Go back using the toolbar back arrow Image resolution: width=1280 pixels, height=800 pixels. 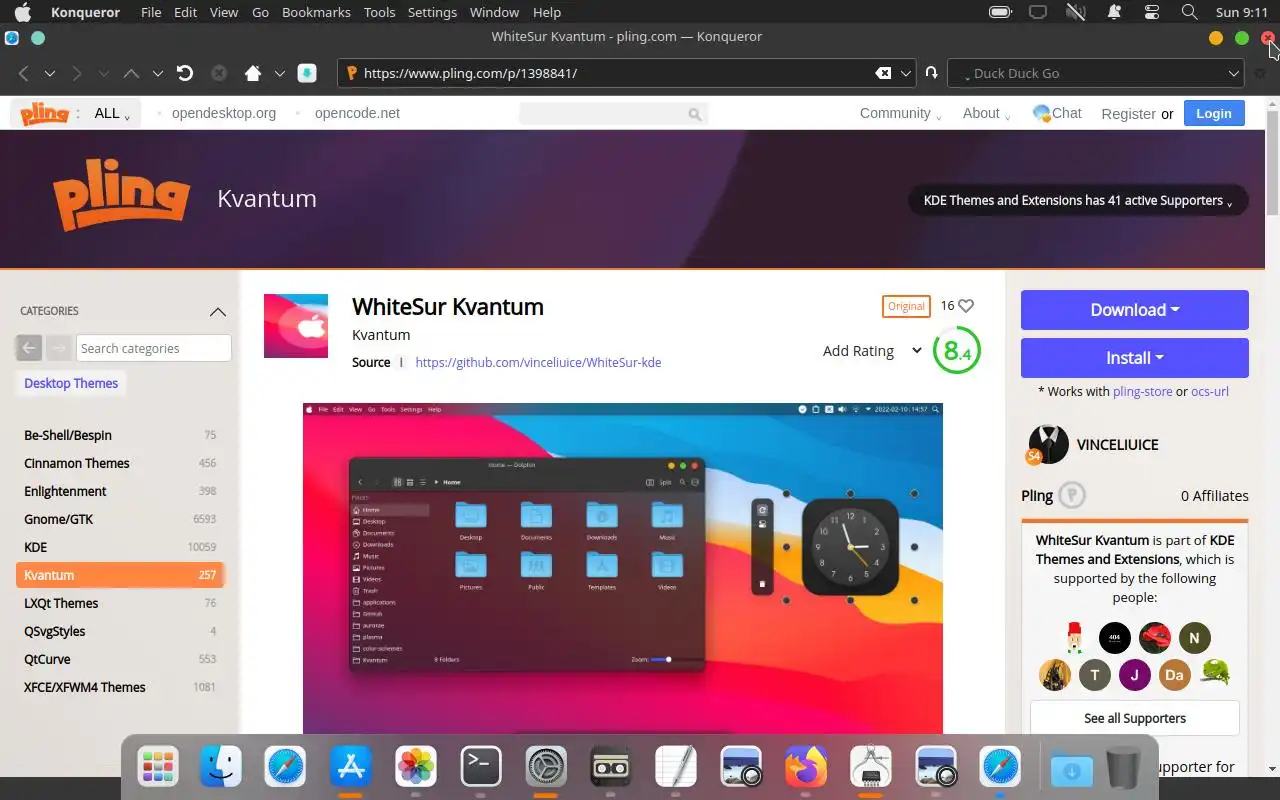pyautogui.click(x=23, y=73)
